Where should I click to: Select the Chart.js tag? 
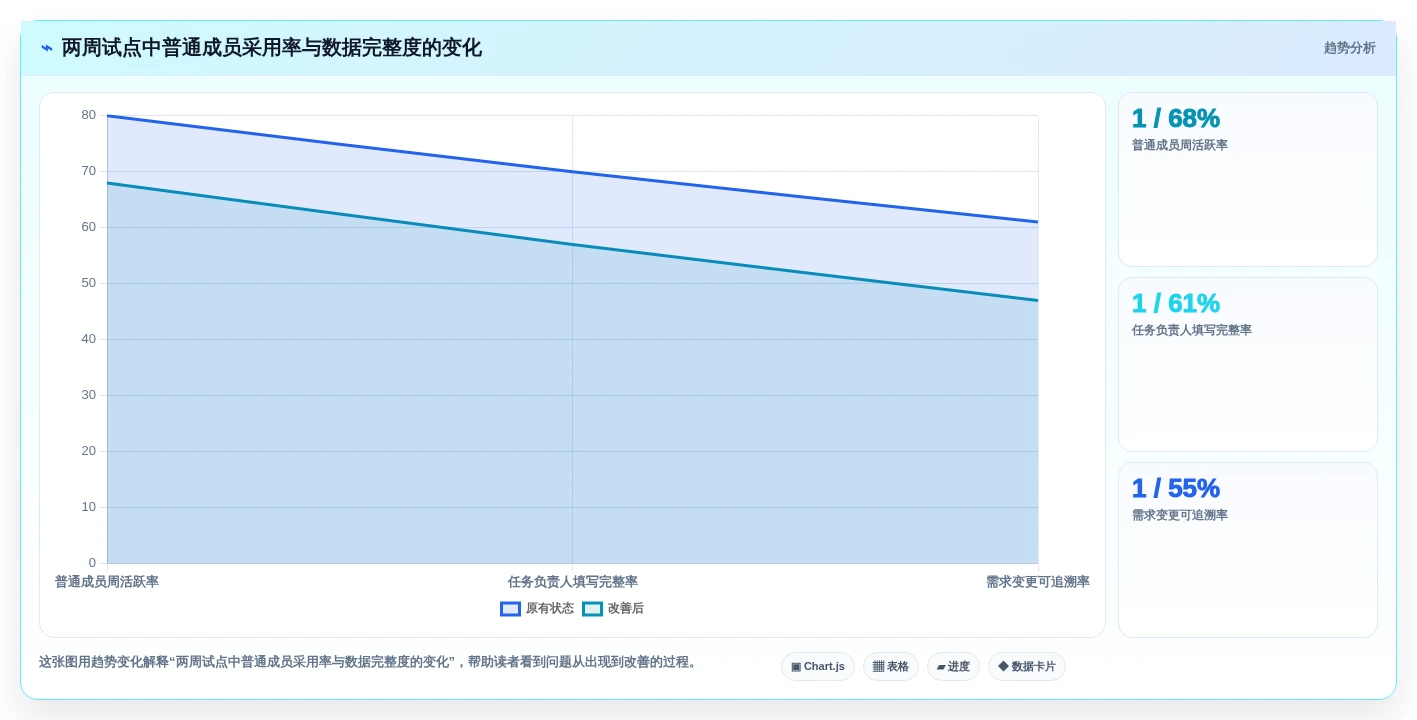point(818,667)
